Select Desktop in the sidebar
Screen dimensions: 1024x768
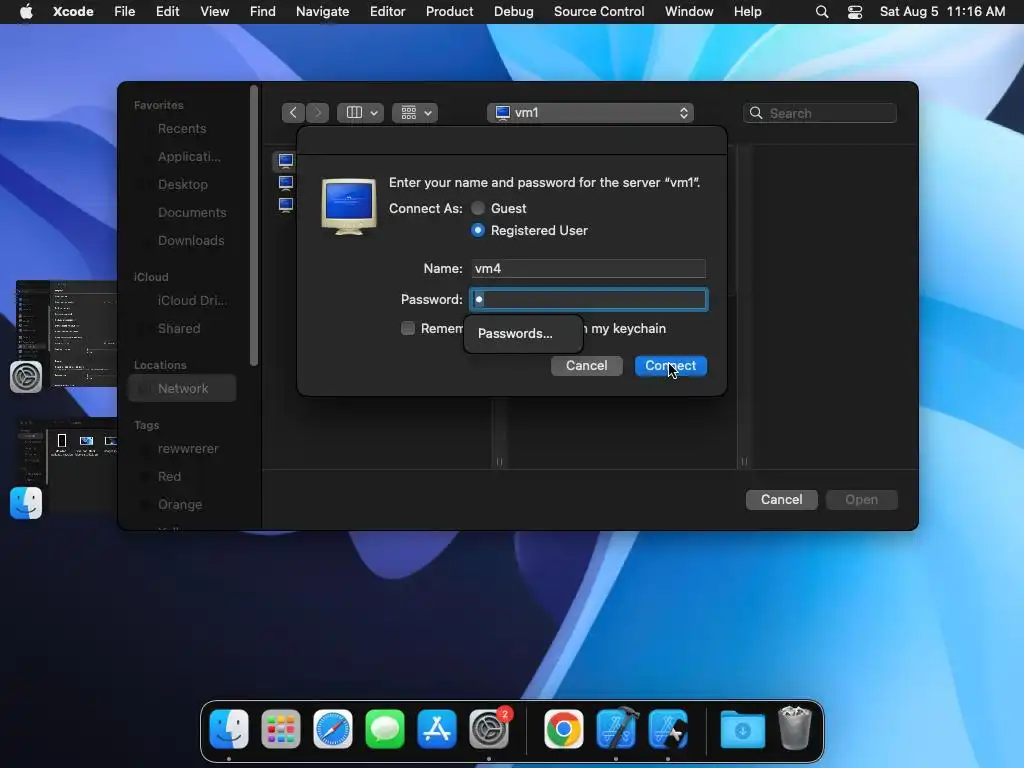(182, 185)
